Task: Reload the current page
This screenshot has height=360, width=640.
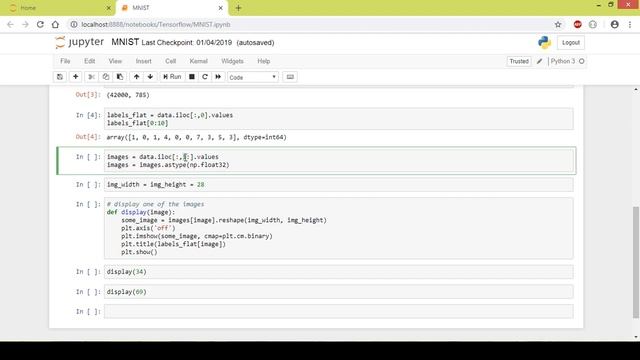Action: pos(40,24)
